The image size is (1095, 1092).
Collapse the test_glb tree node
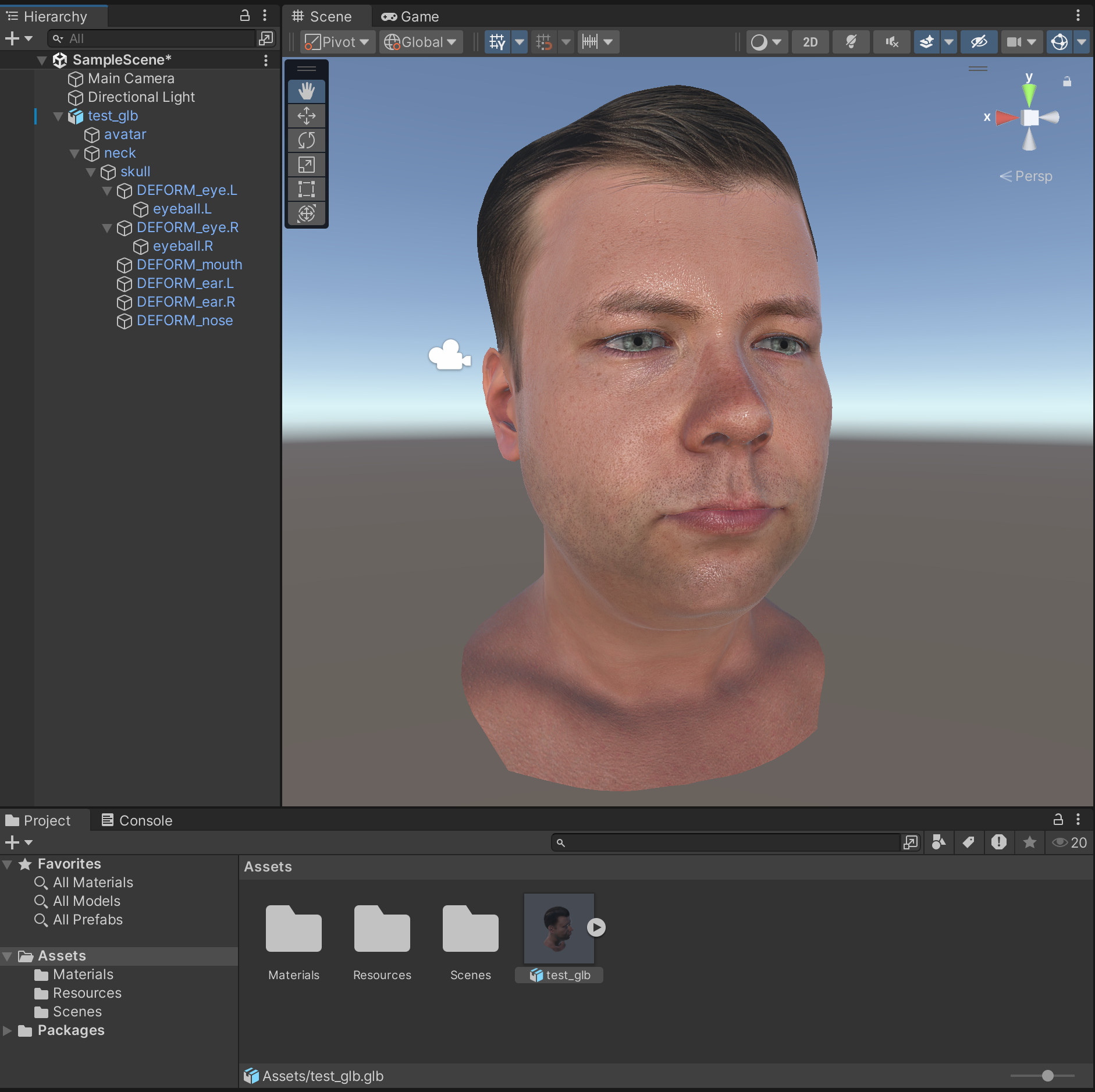(58, 116)
